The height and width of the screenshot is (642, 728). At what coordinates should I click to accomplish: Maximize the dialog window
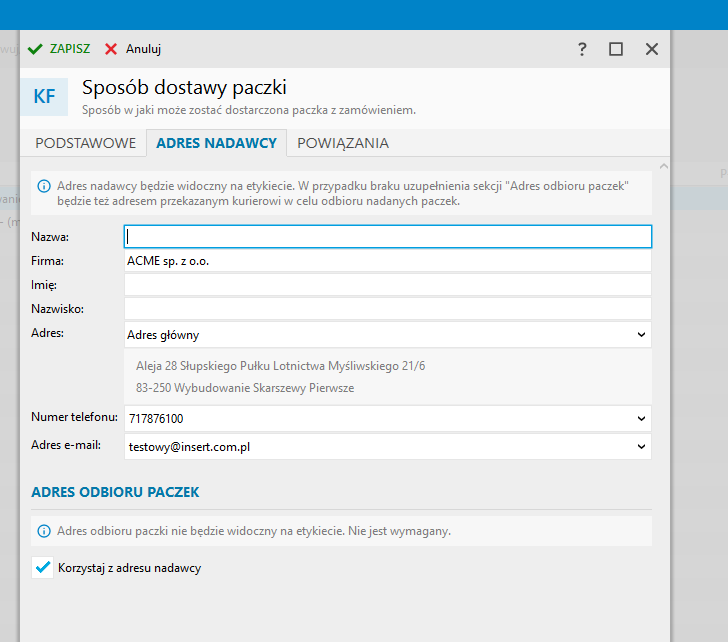click(616, 49)
